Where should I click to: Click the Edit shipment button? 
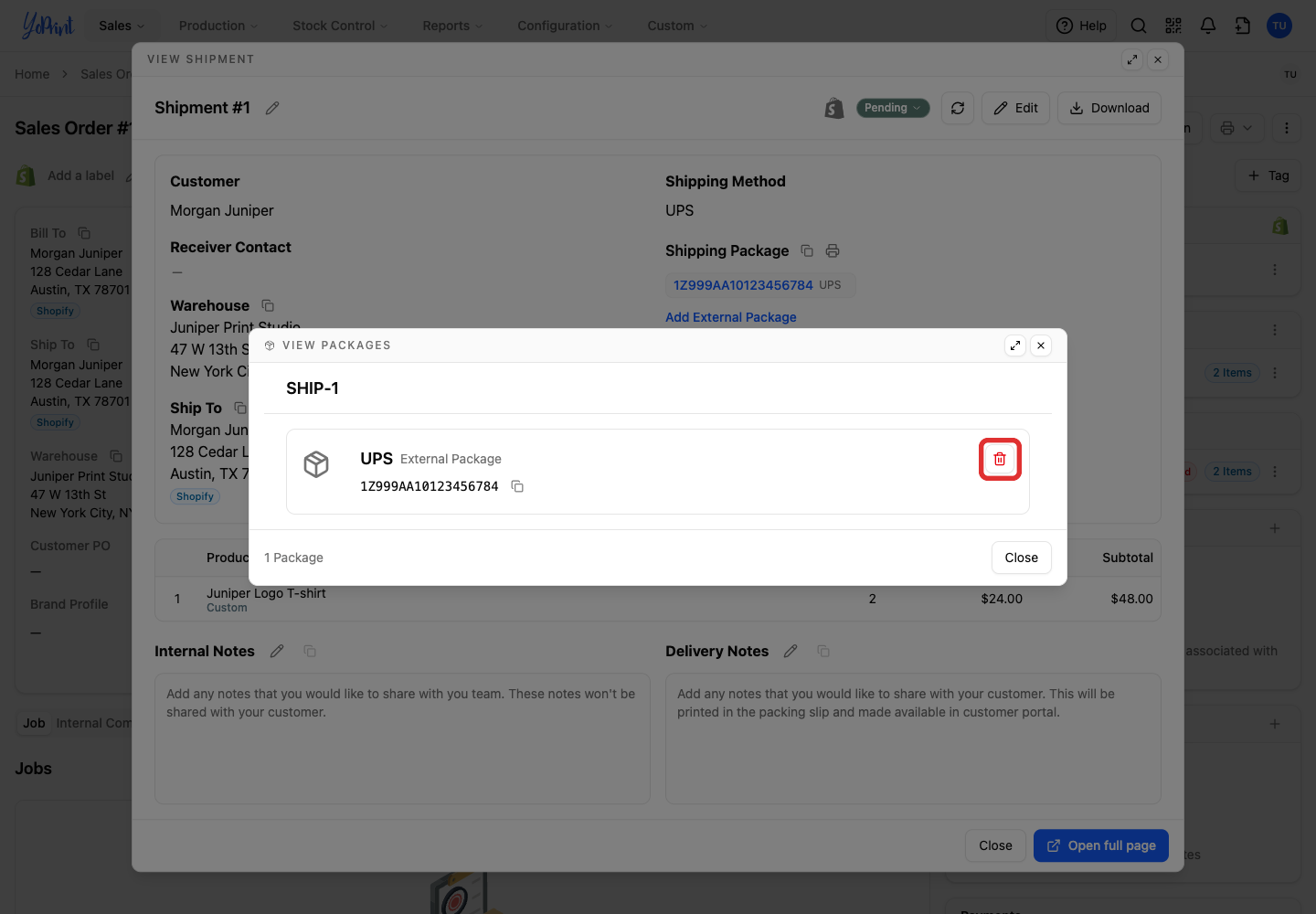[1015, 108]
